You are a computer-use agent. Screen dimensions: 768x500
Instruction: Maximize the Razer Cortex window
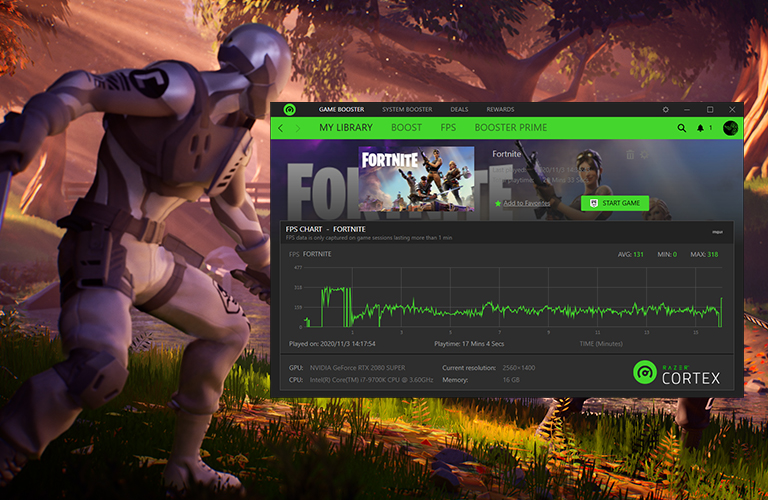(x=710, y=110)
